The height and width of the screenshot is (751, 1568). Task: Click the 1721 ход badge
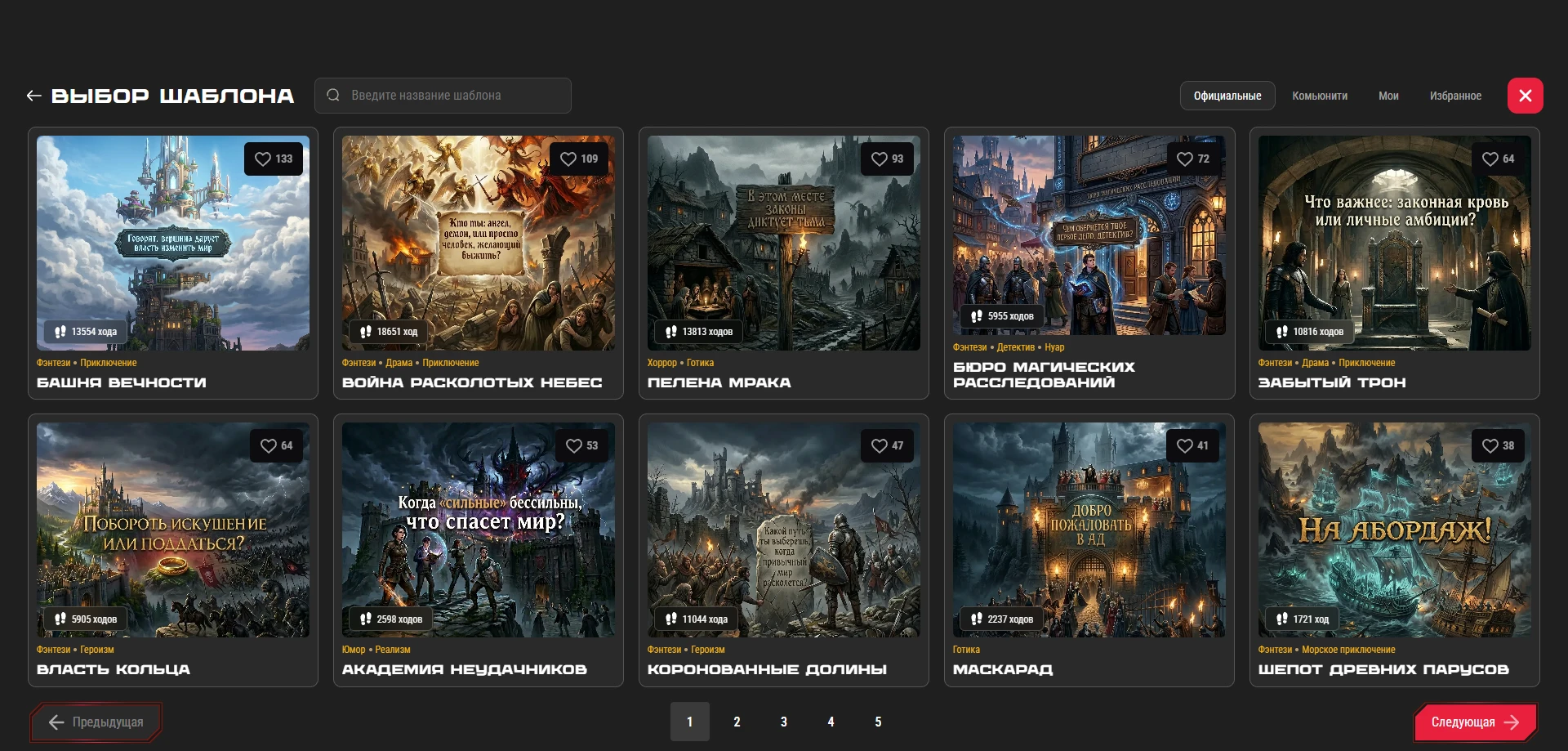pyautogui.click(x=1303, y=619)
